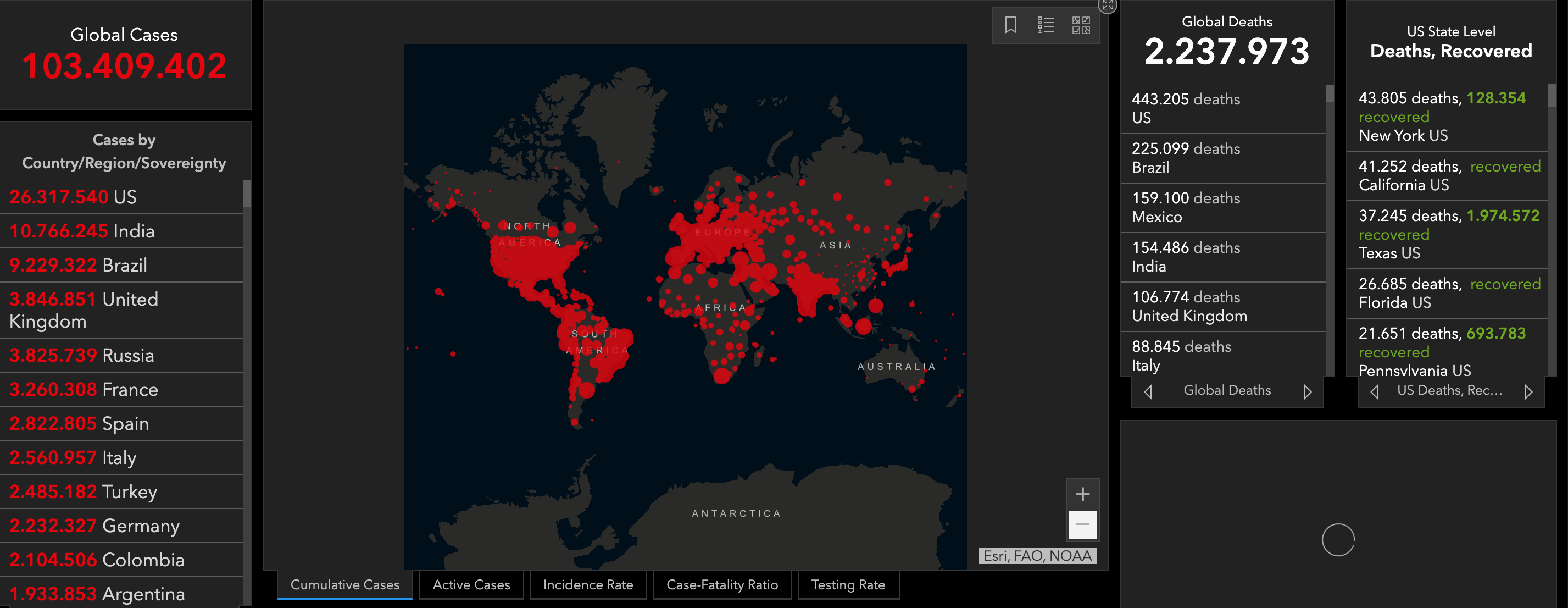Click left arrow beside US Deaths, Rec…
This screenshot has height=608, width=1568.
point(1374,392)
